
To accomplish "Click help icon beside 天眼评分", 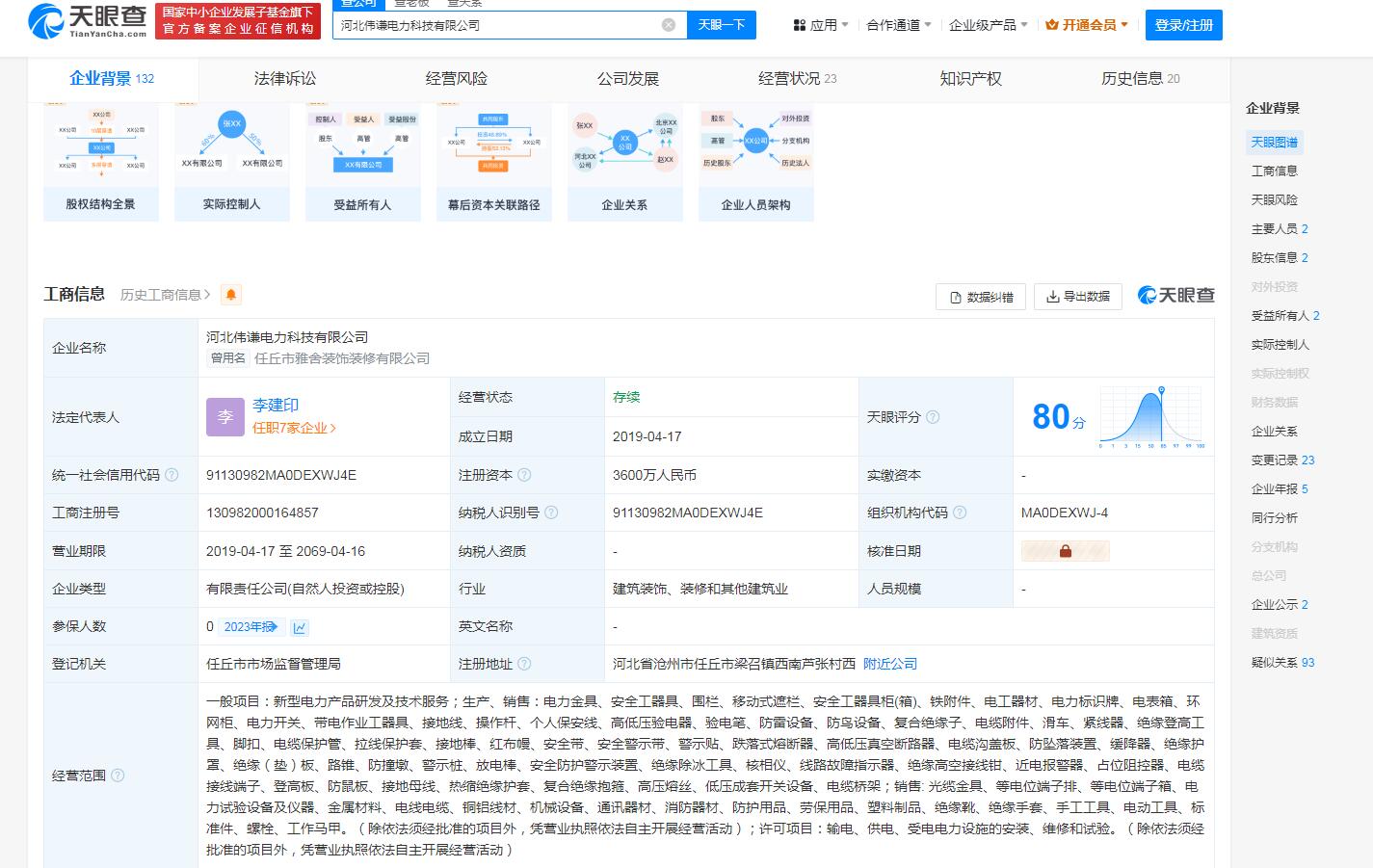I will [x=933, y=417].
